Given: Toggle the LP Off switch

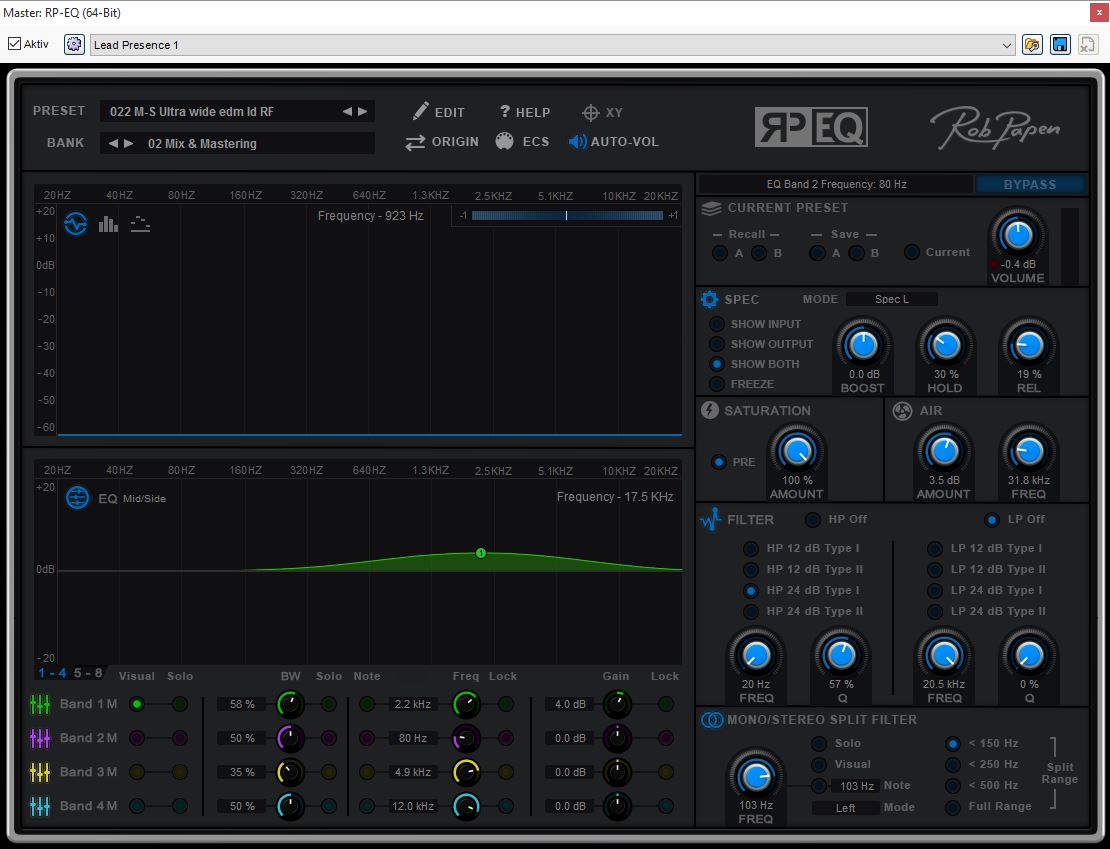Looking at the screenshot, I should click(992, 520).
